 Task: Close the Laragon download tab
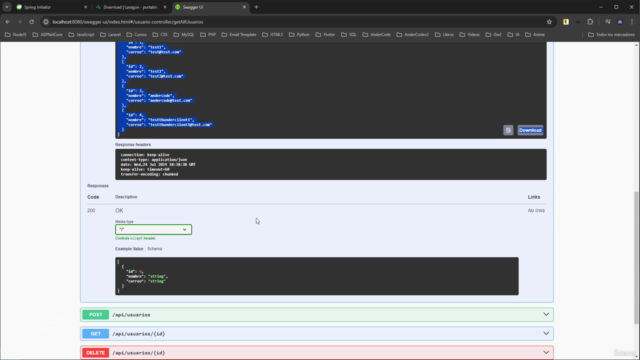(x=165, y=7)
